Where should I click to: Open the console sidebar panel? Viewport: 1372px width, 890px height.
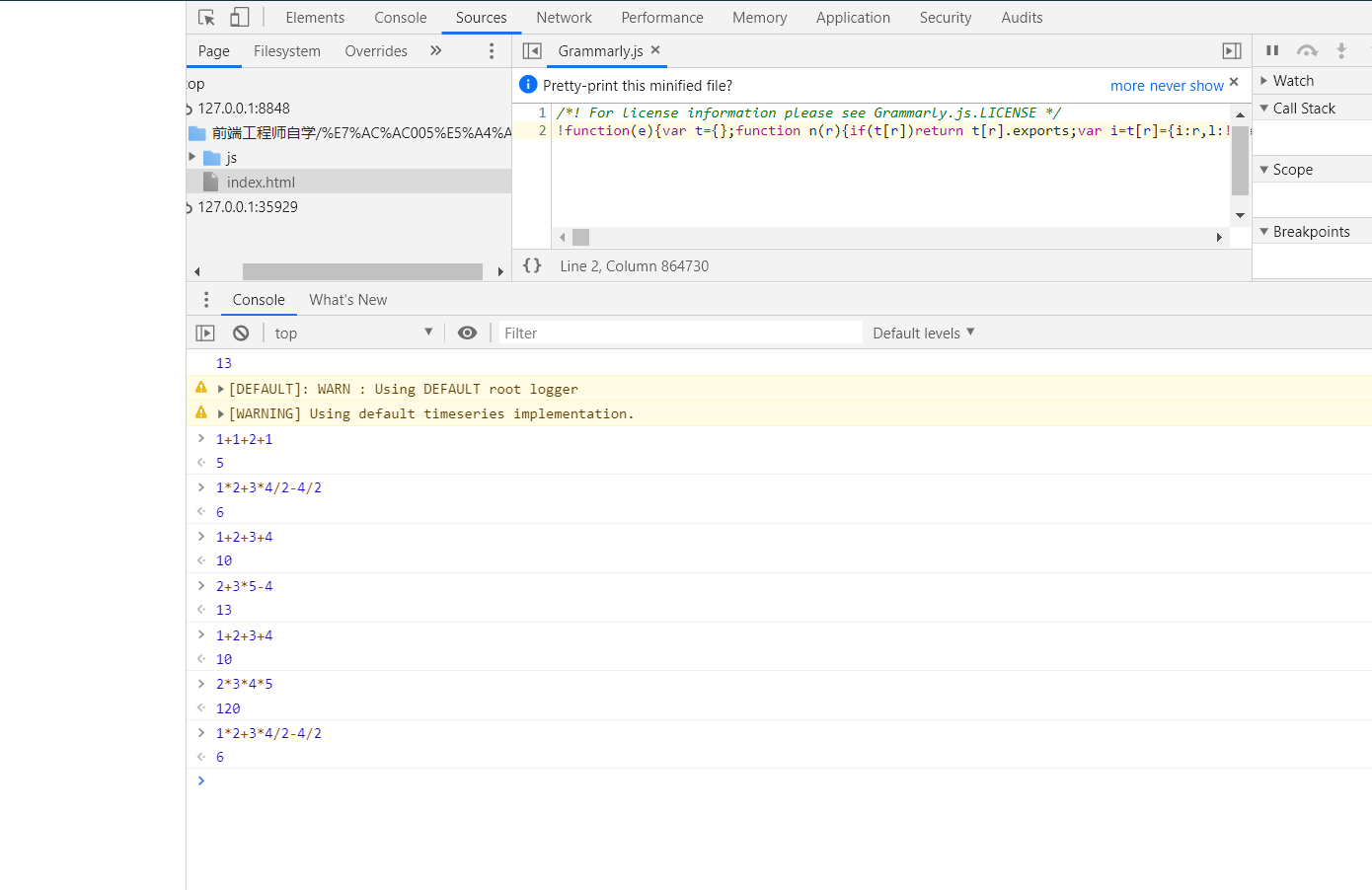tap(205, 333)
